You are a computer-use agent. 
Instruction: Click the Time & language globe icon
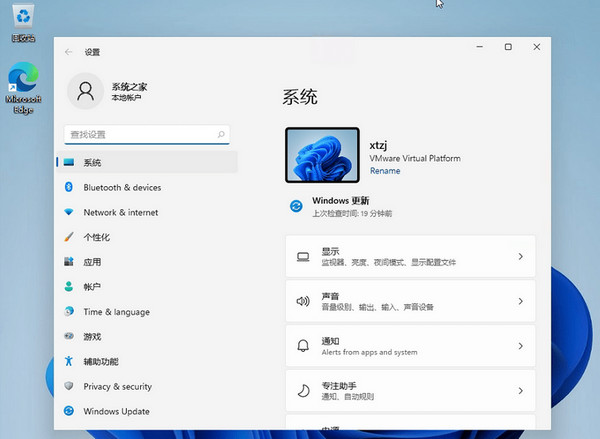(69, 311)
